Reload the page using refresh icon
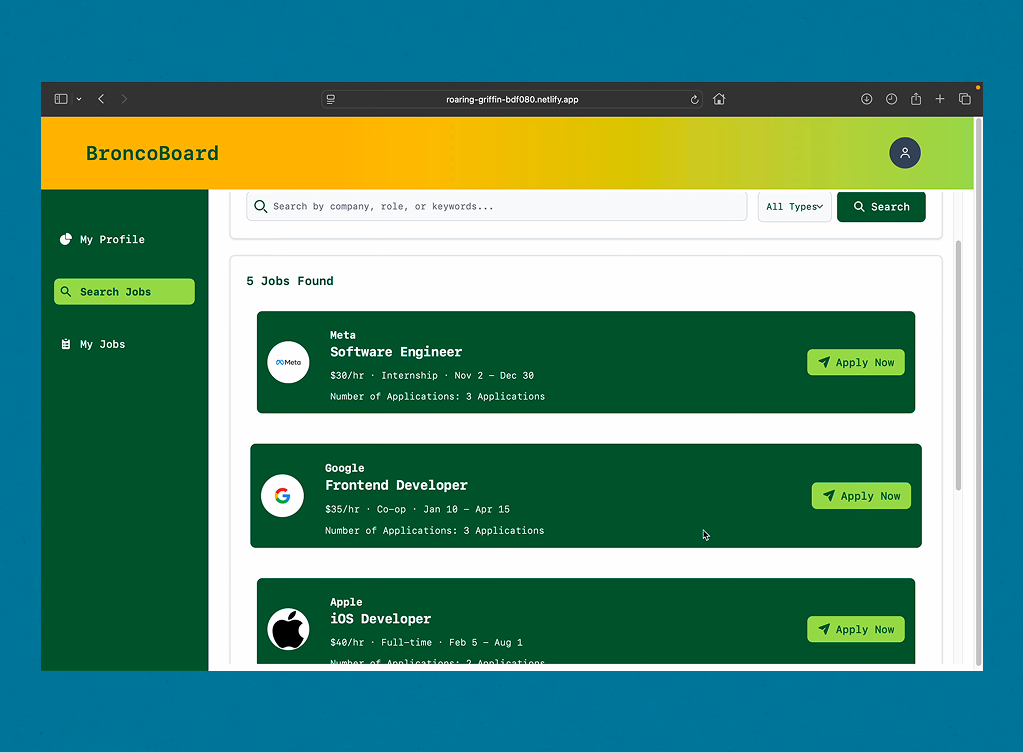Image resolution: width=1023 pixels, height=753 pixels. 695,99
